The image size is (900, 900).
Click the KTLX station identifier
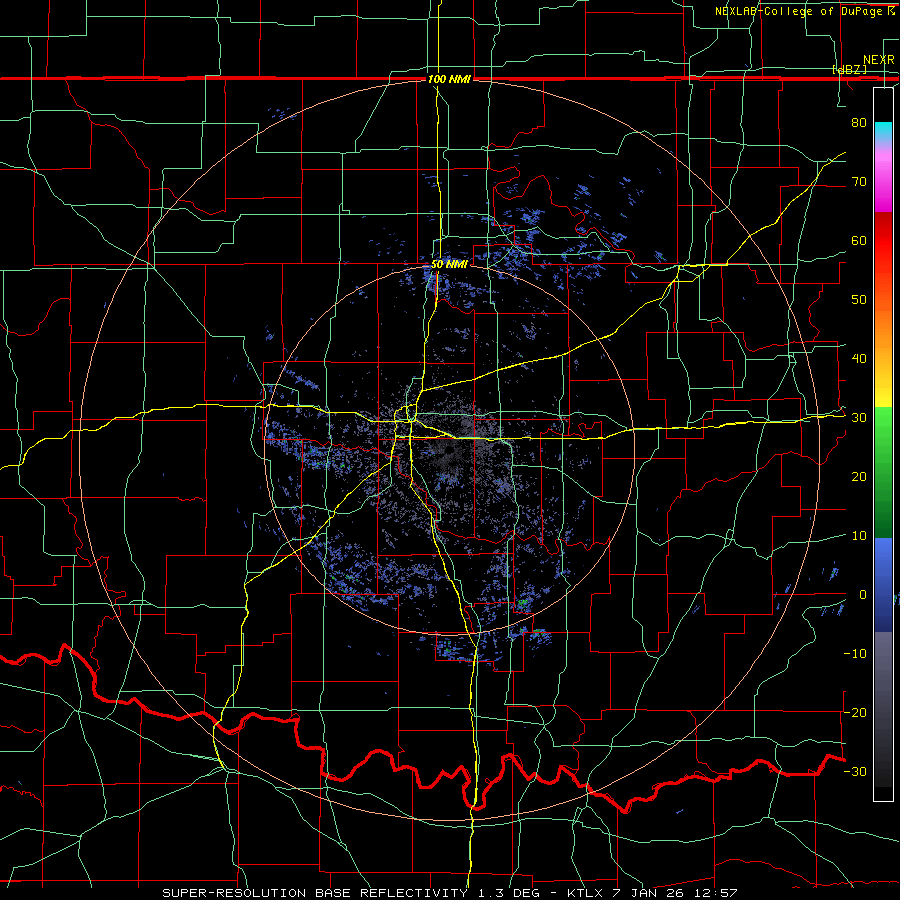(587, 893)
